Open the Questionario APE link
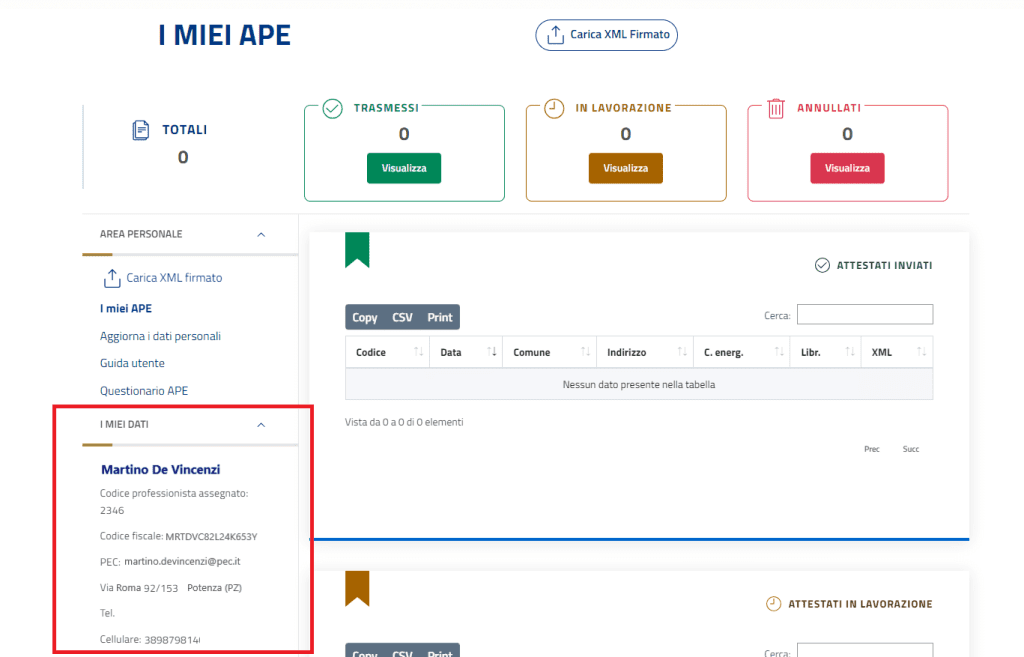 (144, 391)
